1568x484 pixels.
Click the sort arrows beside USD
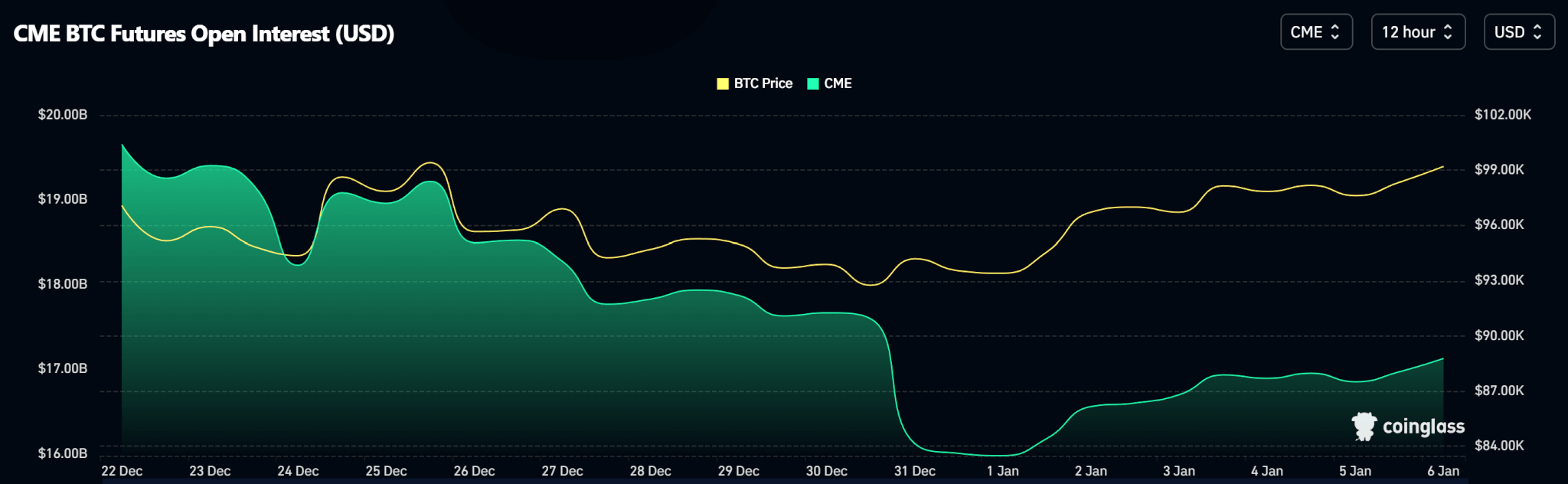[x=1537, y=32]
